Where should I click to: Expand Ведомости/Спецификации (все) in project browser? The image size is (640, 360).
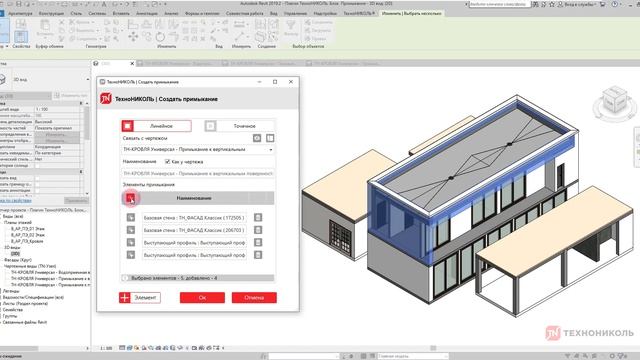pos(33,297)
